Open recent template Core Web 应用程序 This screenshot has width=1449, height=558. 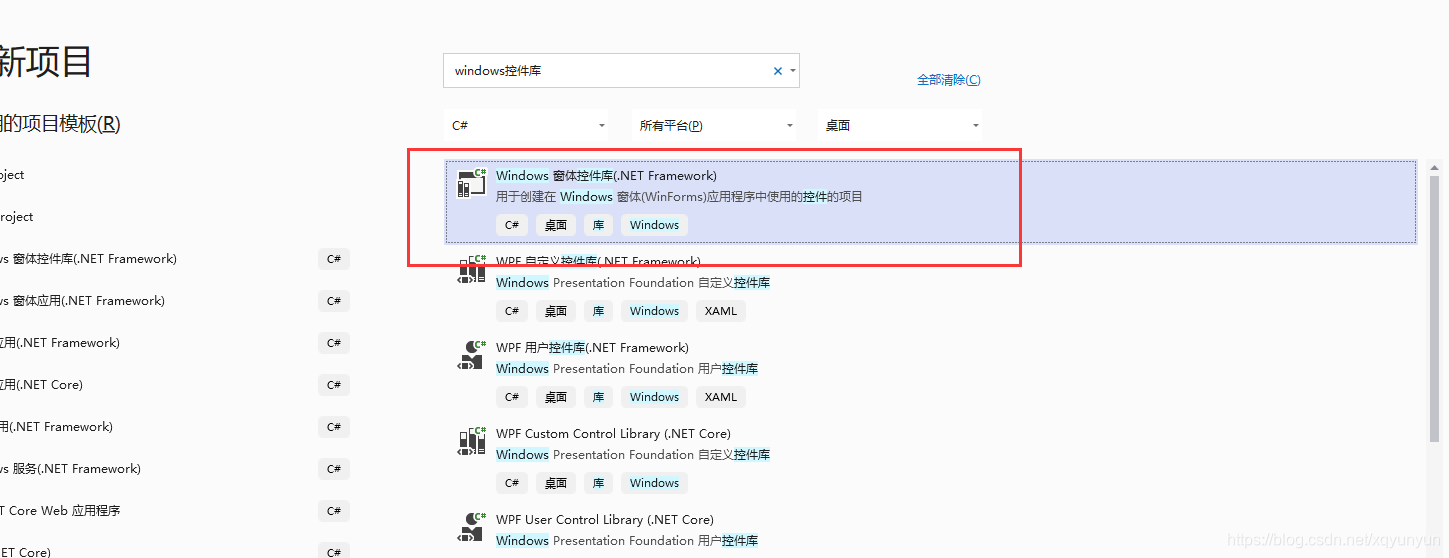click(x=60, y=511)
